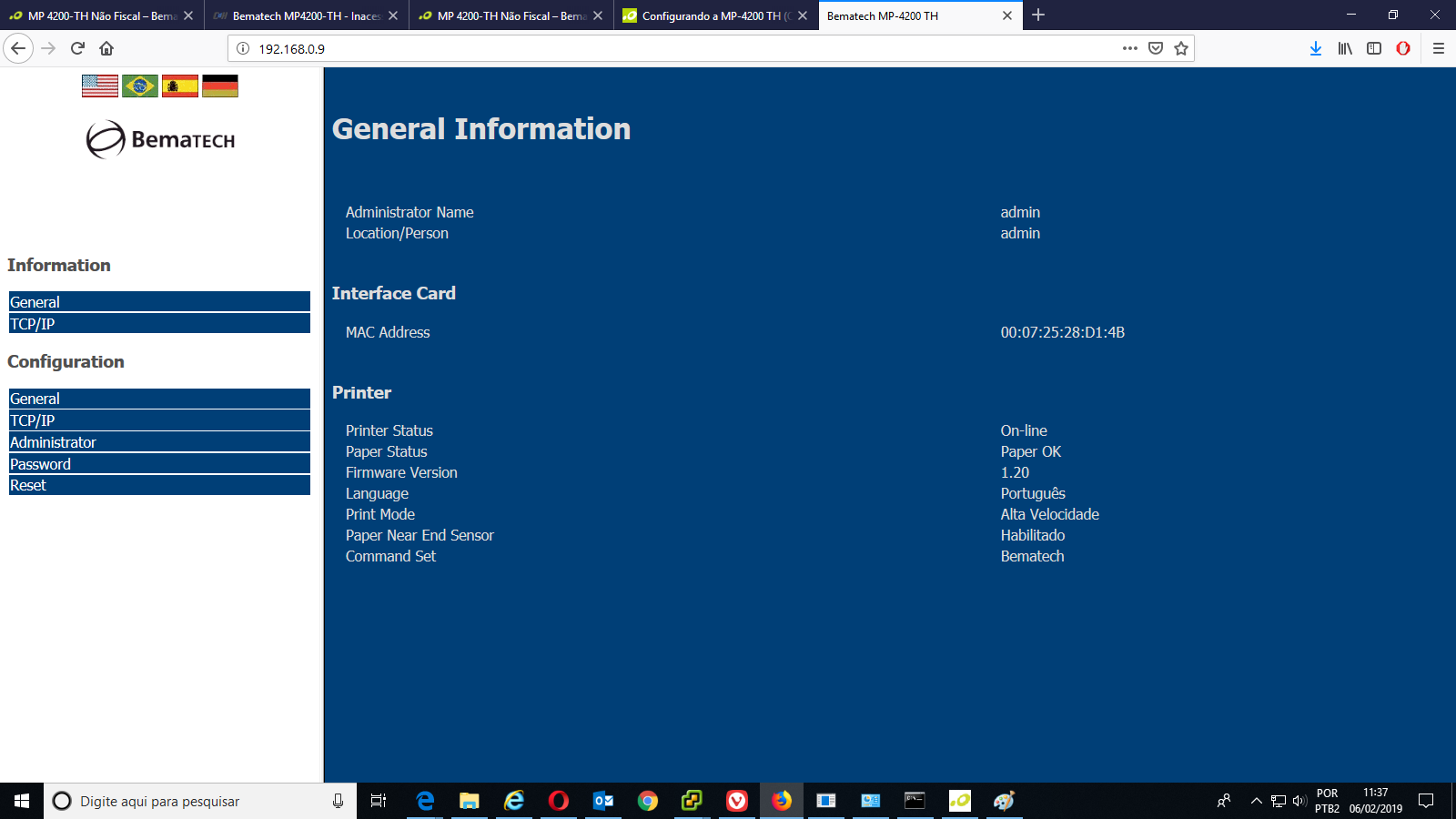The height and width of the screenshot is (819, 1456).
Task: Close the active Bematech MP-4200 TH tab
Action: [1007, 15]
